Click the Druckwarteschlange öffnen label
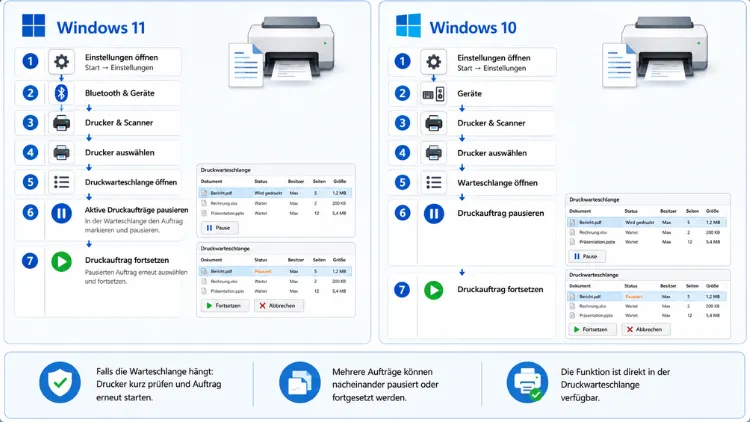 click(131, 182)
